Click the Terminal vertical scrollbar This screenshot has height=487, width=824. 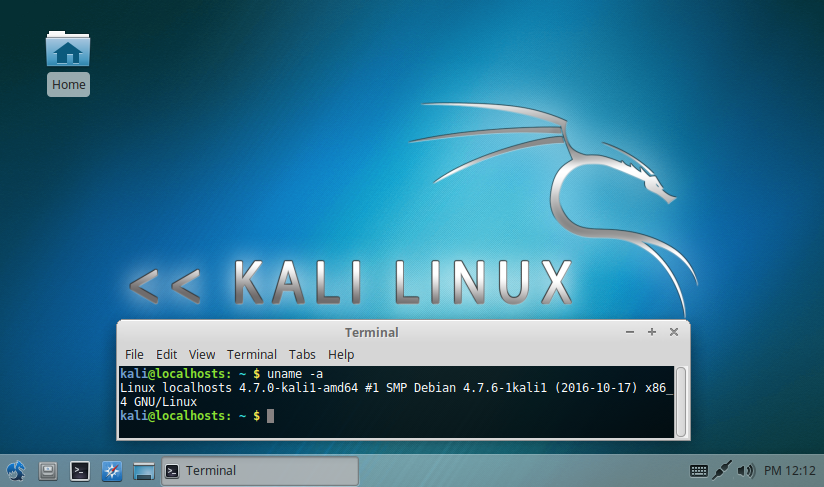pos(681,402)
